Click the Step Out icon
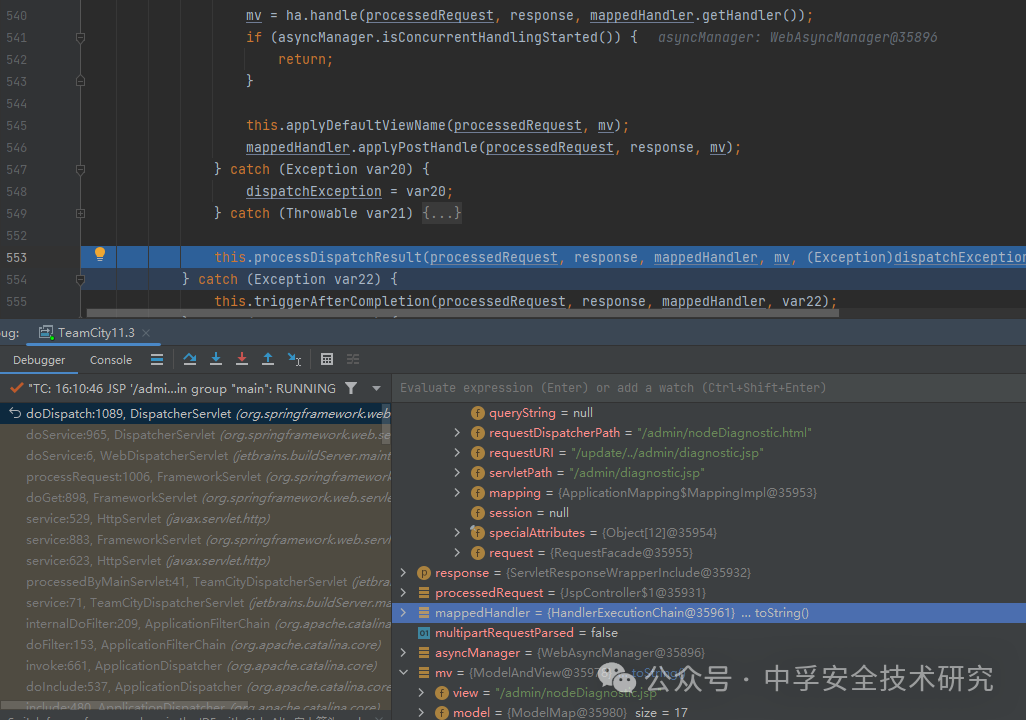This screenshot has width=1026, height=720. pos(268,359)
